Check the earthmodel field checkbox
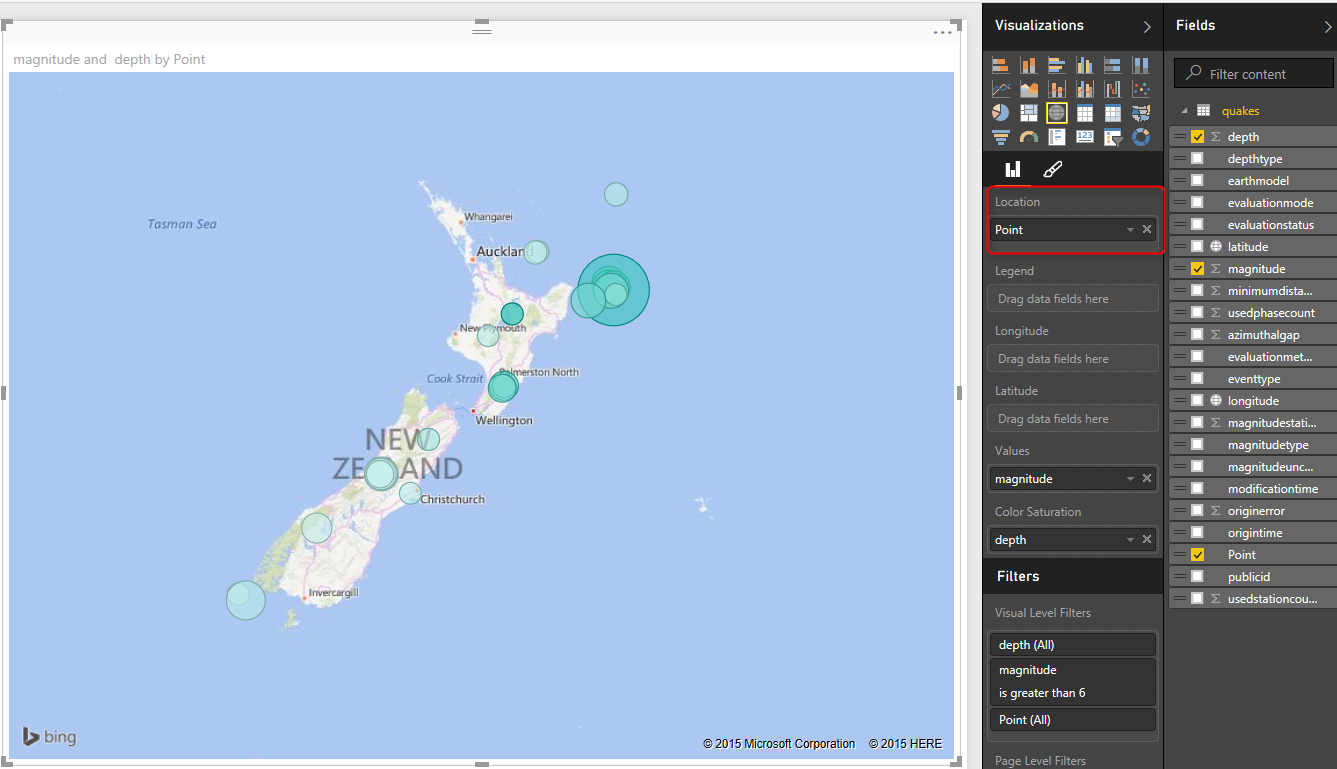 (x=1197, y=181)
